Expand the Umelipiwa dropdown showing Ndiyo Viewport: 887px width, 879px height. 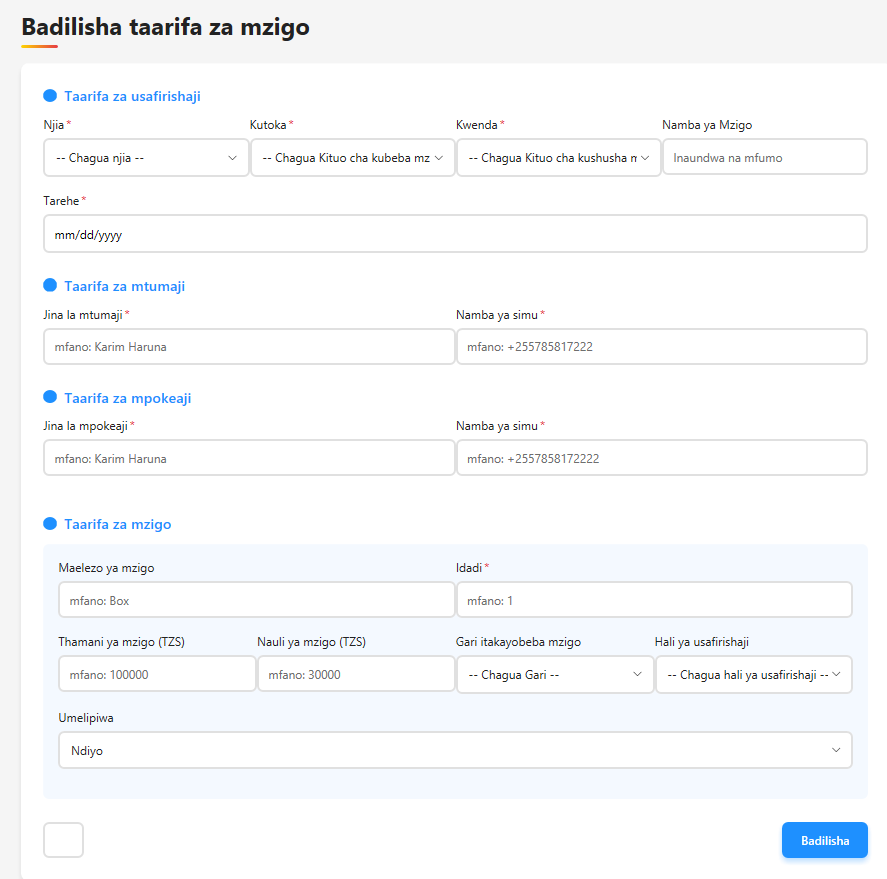(455, 750)
